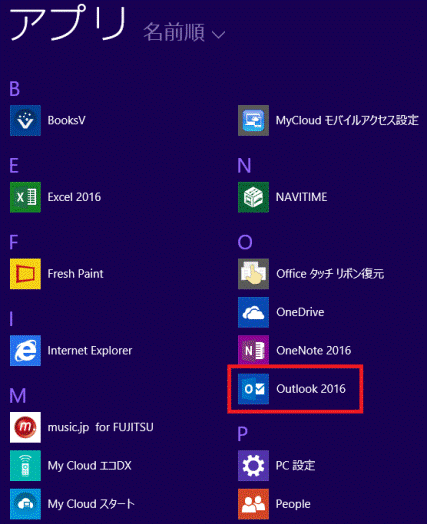
Task: Select the Fresh Paint label
Action: coord(76,274)
